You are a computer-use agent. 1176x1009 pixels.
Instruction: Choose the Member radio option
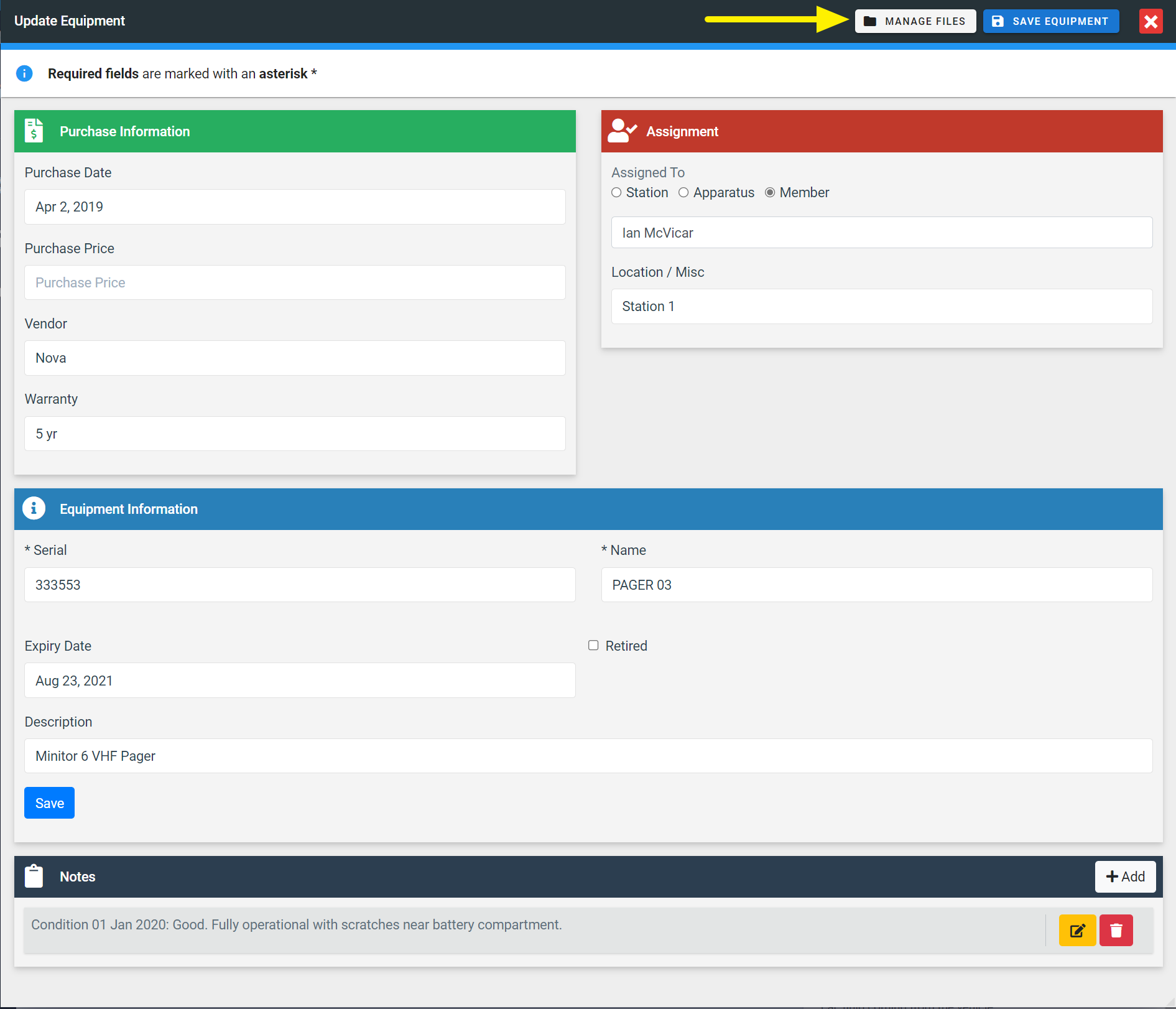point(770,193)
